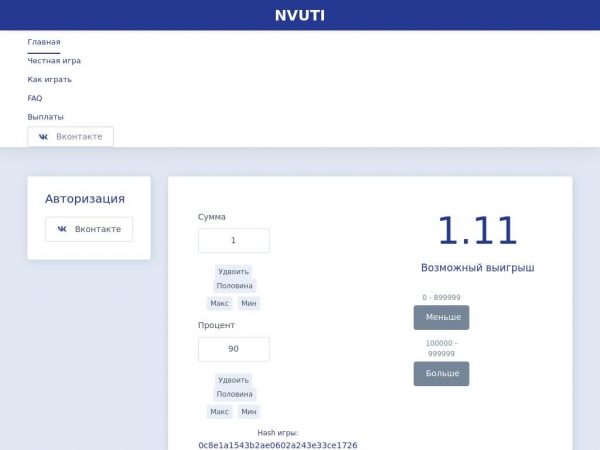
Task: Focus the Процент input field
Action: [x=233, y=349]
